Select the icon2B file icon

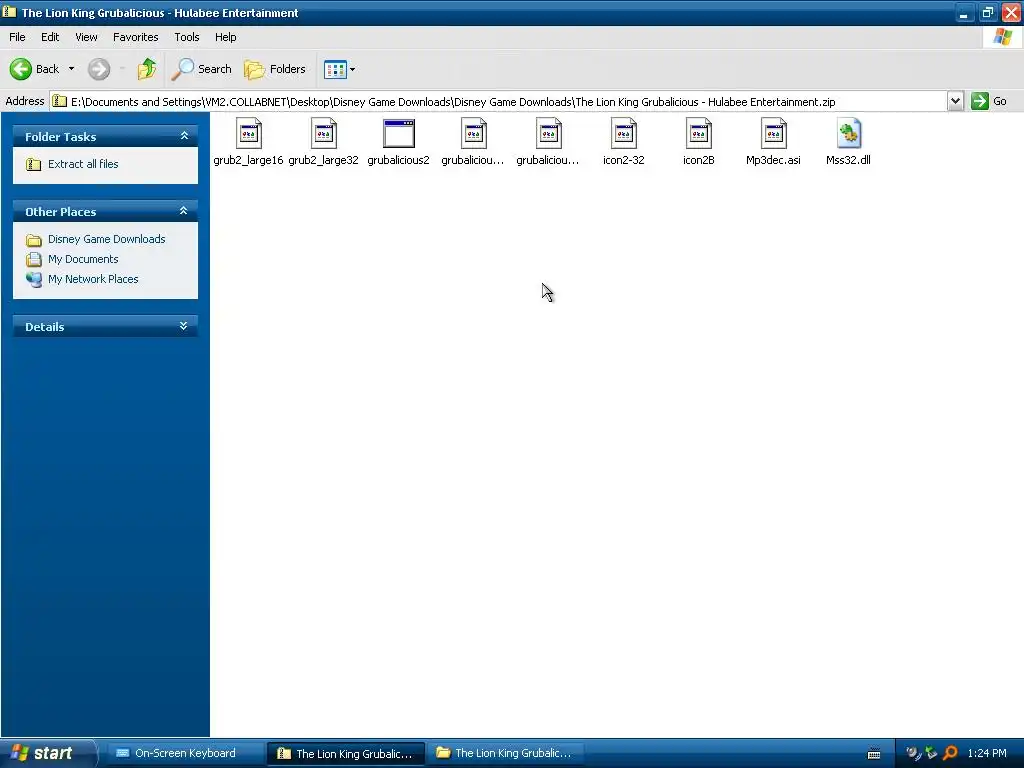coord(699,134)
